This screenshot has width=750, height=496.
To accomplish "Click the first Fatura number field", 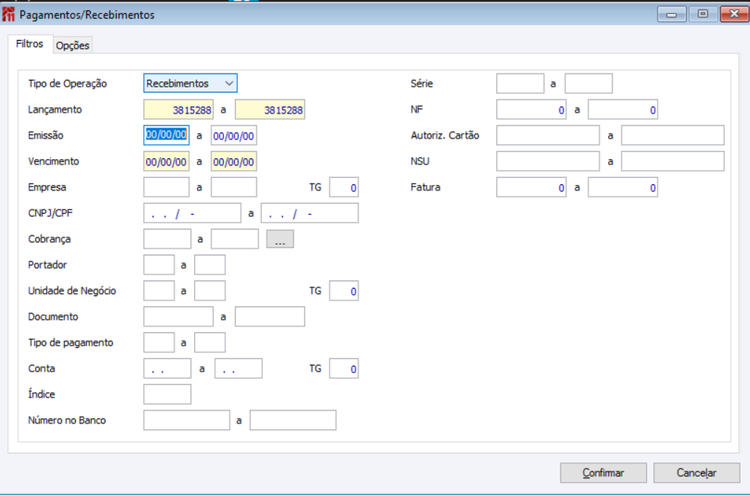I will point(531,187).
